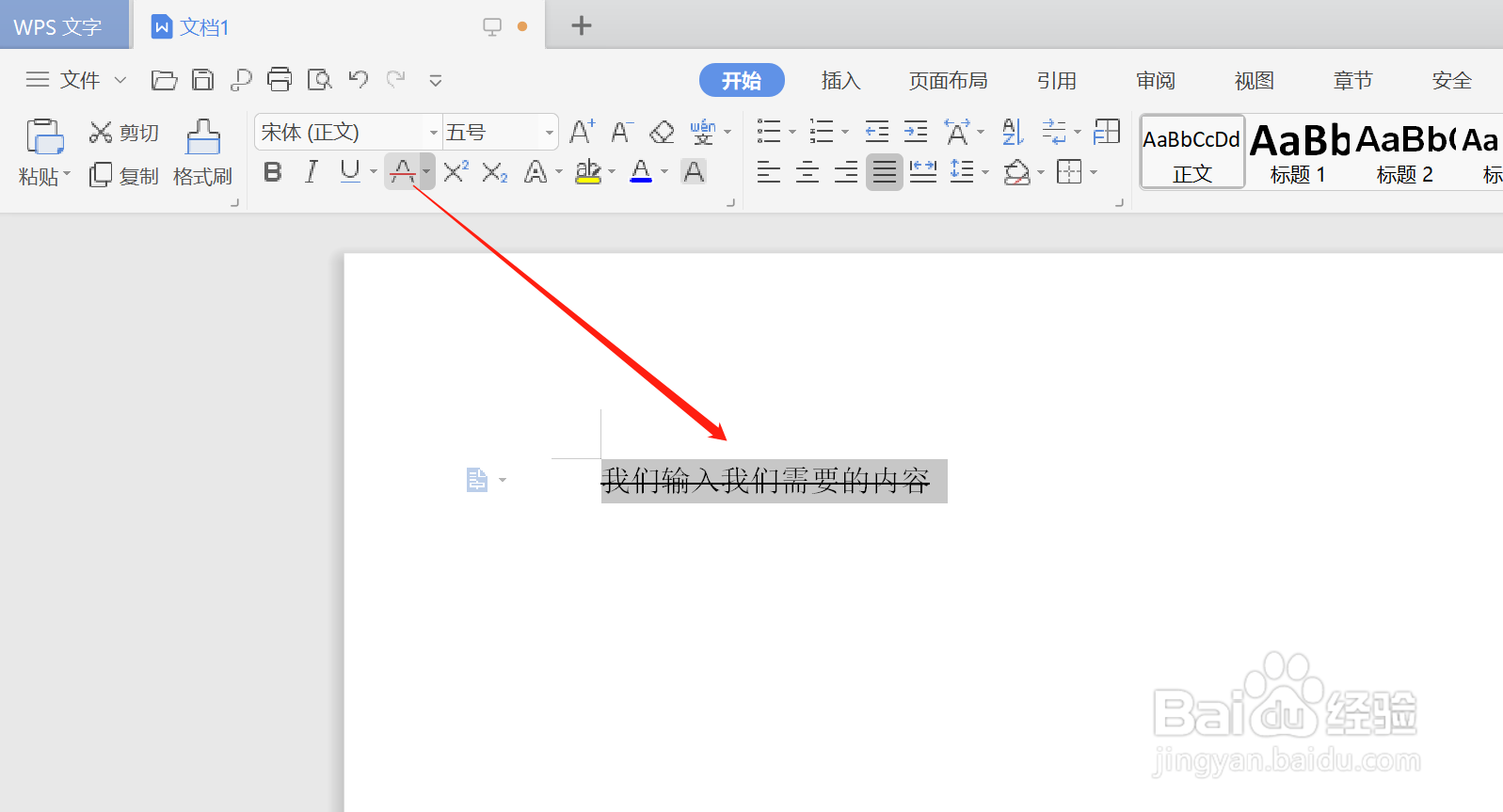
Task: Open file folder icon in quick toolbar
Action: tap(164, 80)
